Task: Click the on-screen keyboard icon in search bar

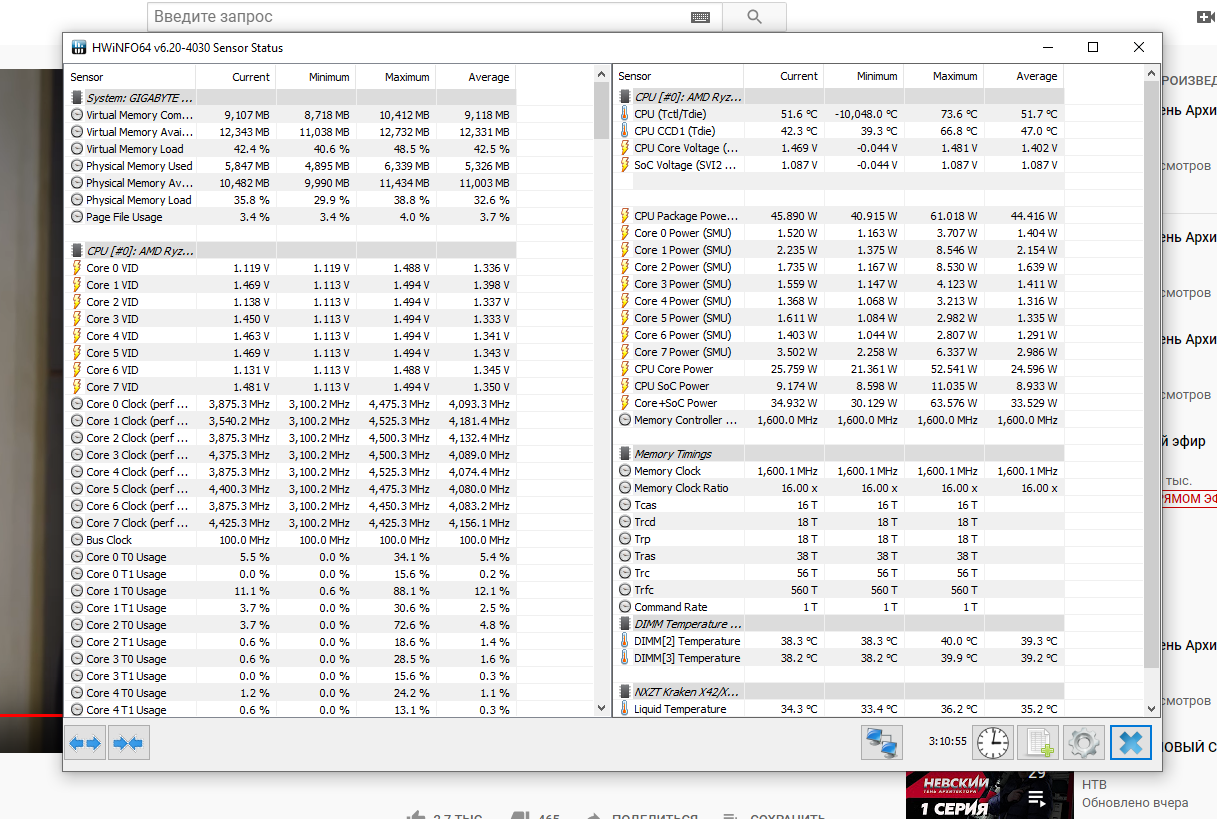Action: click(701, 17)
